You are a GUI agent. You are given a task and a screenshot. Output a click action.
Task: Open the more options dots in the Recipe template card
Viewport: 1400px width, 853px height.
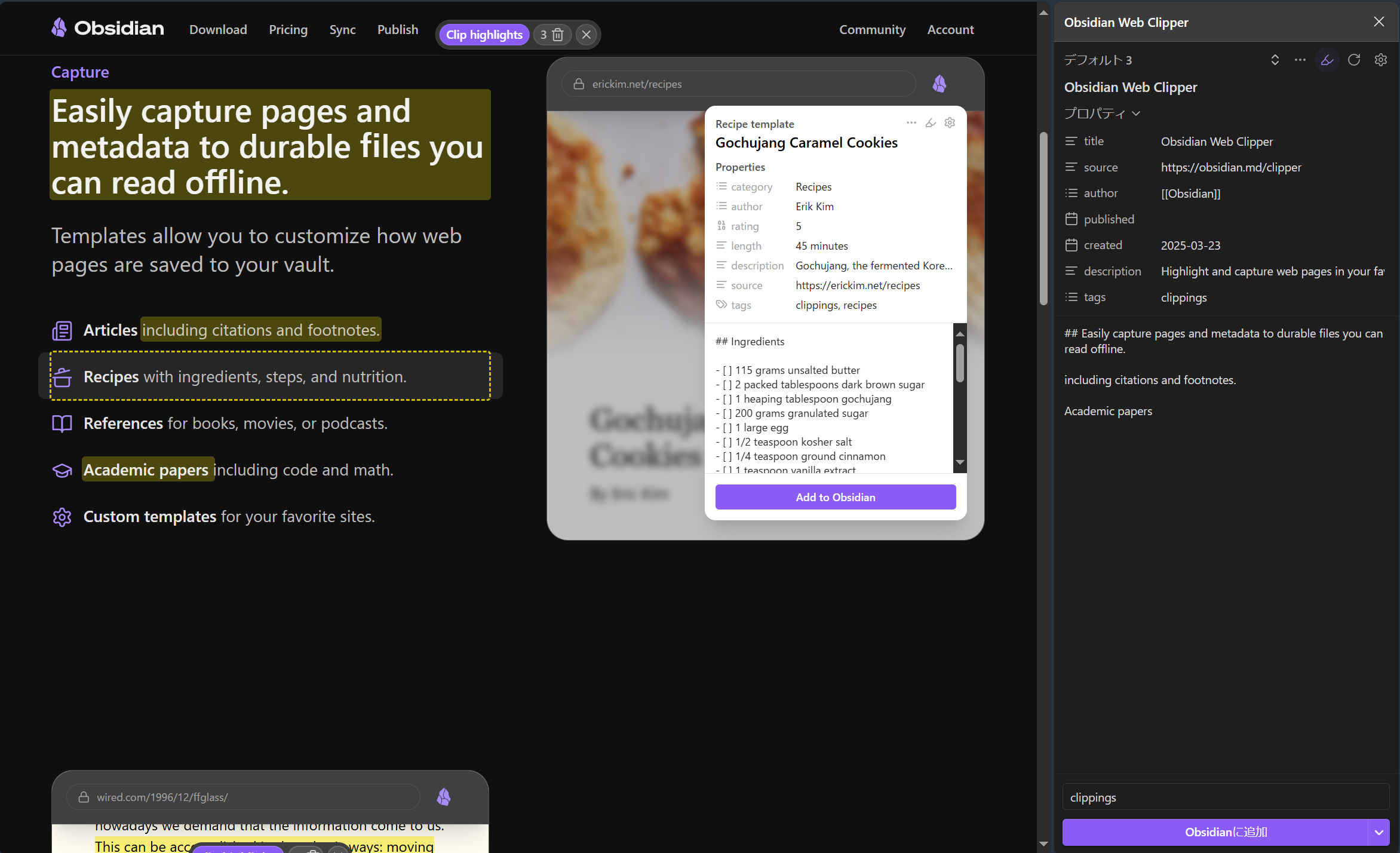coord(911,122)
